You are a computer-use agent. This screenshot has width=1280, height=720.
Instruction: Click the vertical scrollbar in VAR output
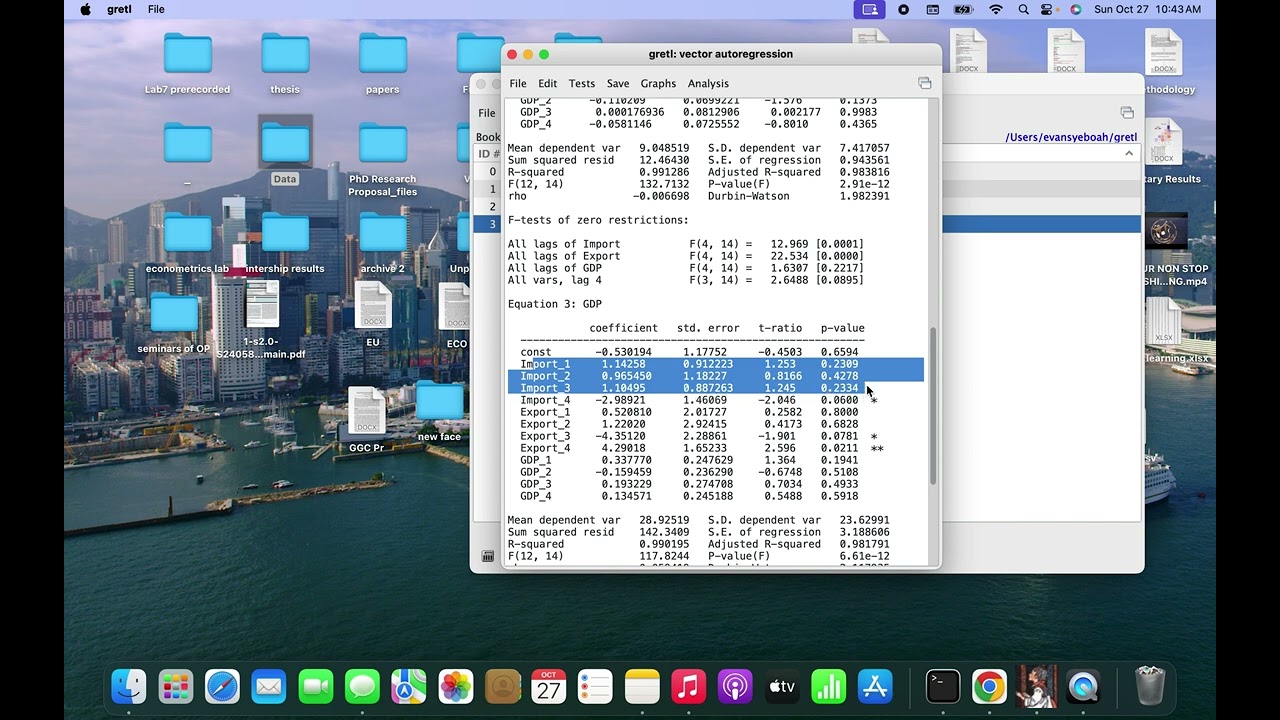[x=932, y=406]
